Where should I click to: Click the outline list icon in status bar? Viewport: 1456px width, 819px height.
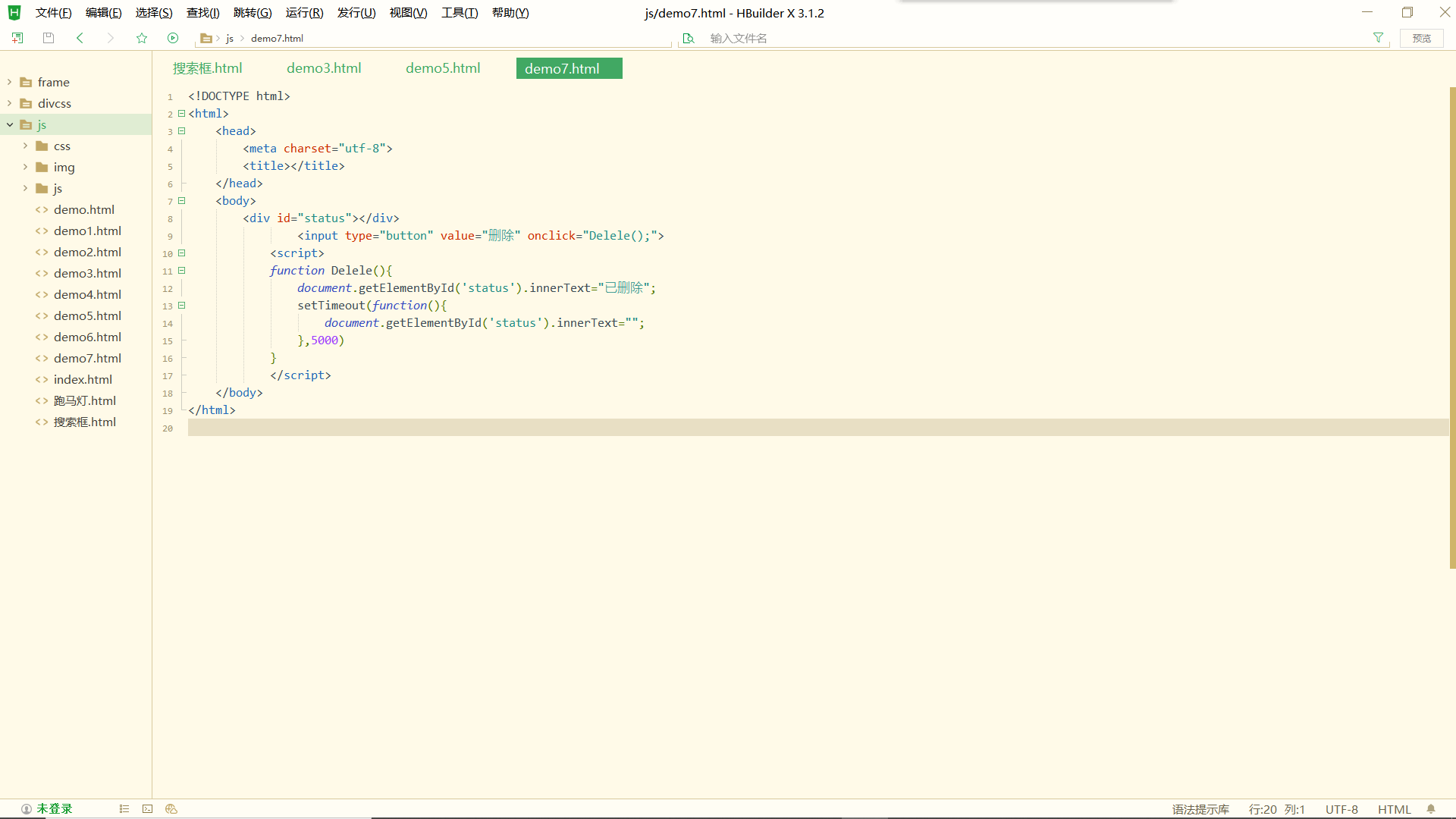124,809
